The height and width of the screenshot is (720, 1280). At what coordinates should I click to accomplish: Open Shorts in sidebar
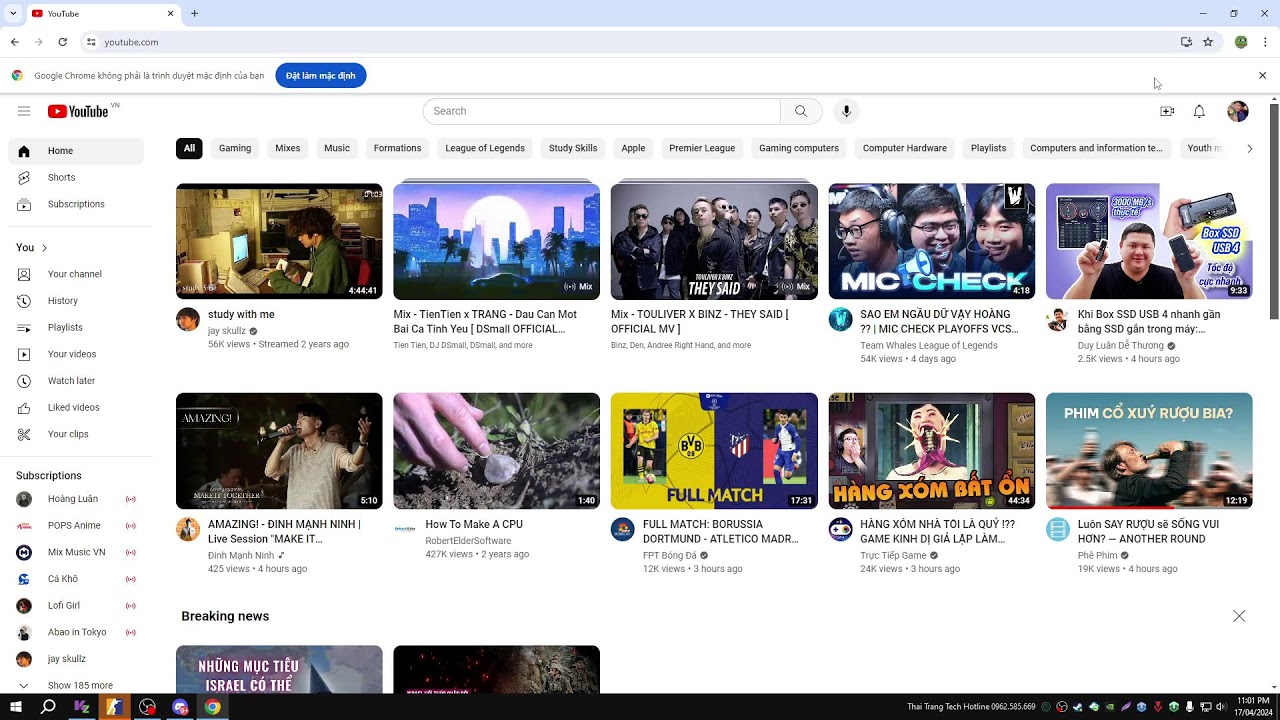click(76, 177)
